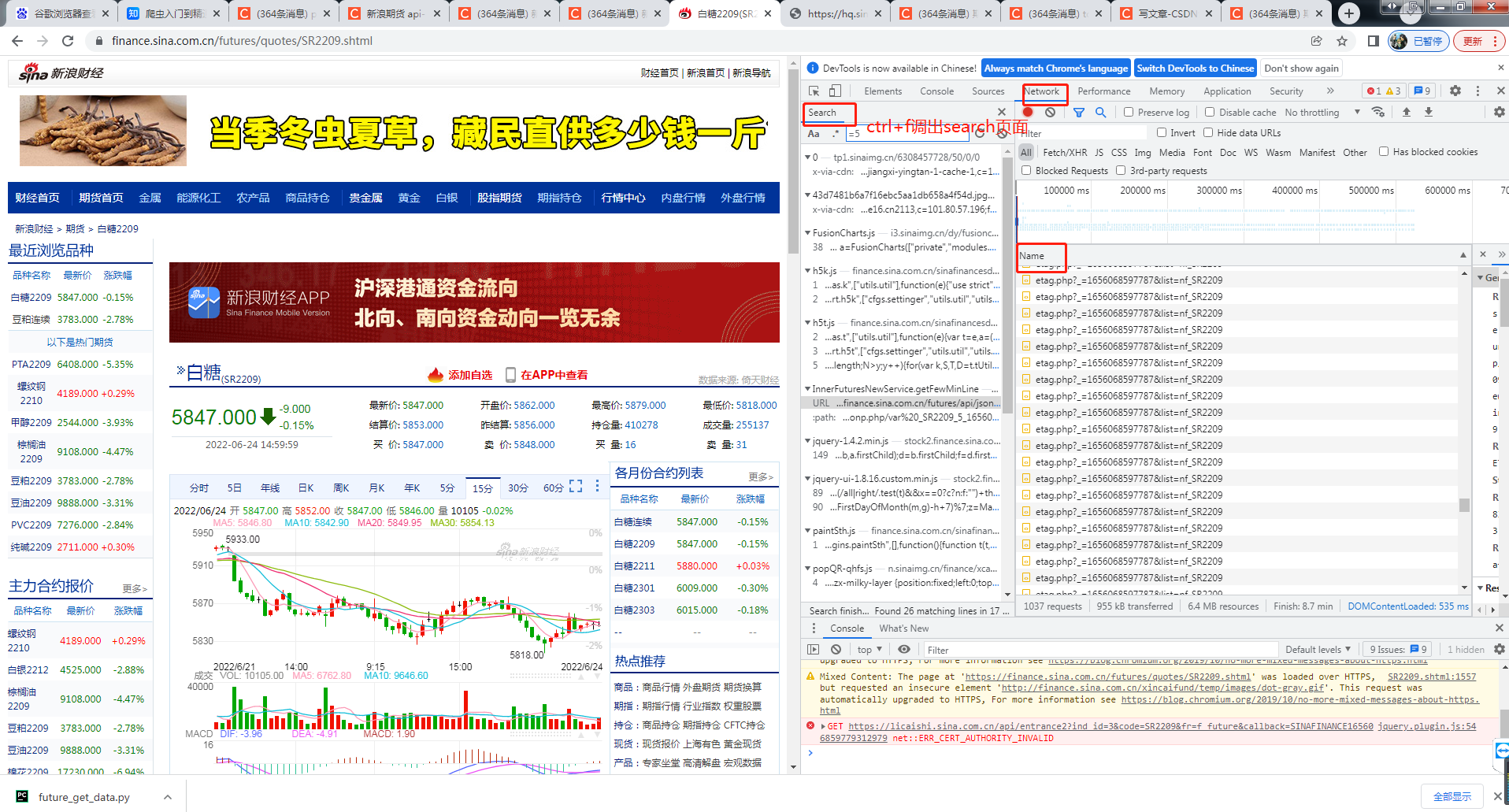The height and width of the screenshot is (812, 1509).
Task: Open the top JavaScript context dropdown
Action: [869, 650]
